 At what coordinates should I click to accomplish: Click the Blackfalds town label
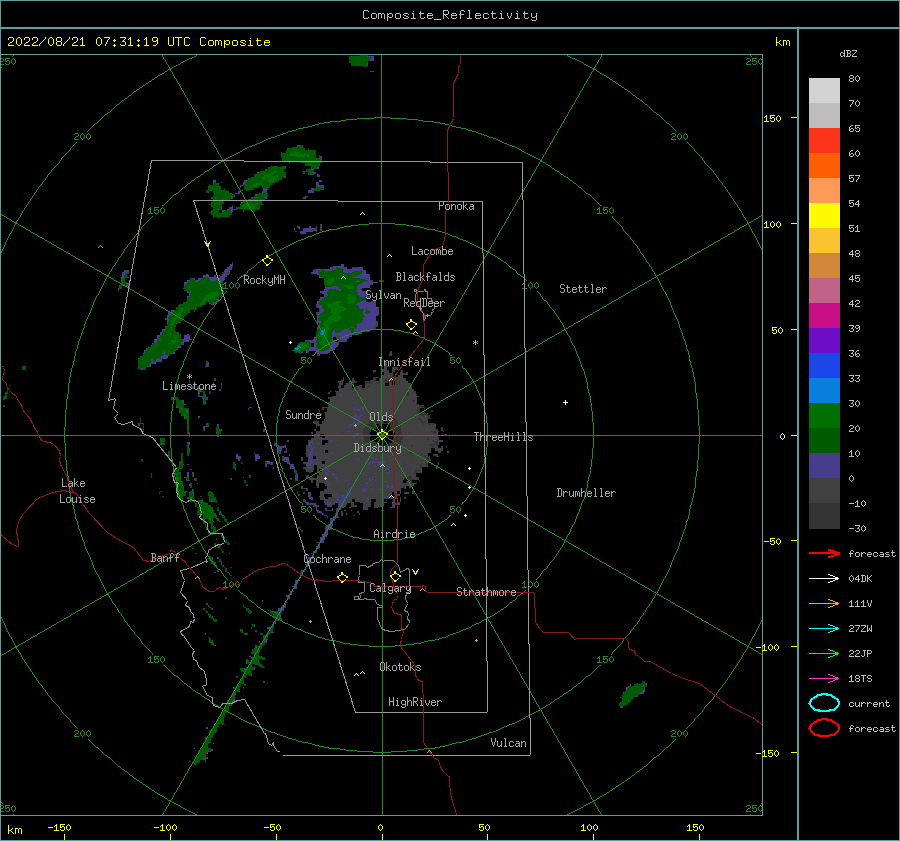point(425,277)
